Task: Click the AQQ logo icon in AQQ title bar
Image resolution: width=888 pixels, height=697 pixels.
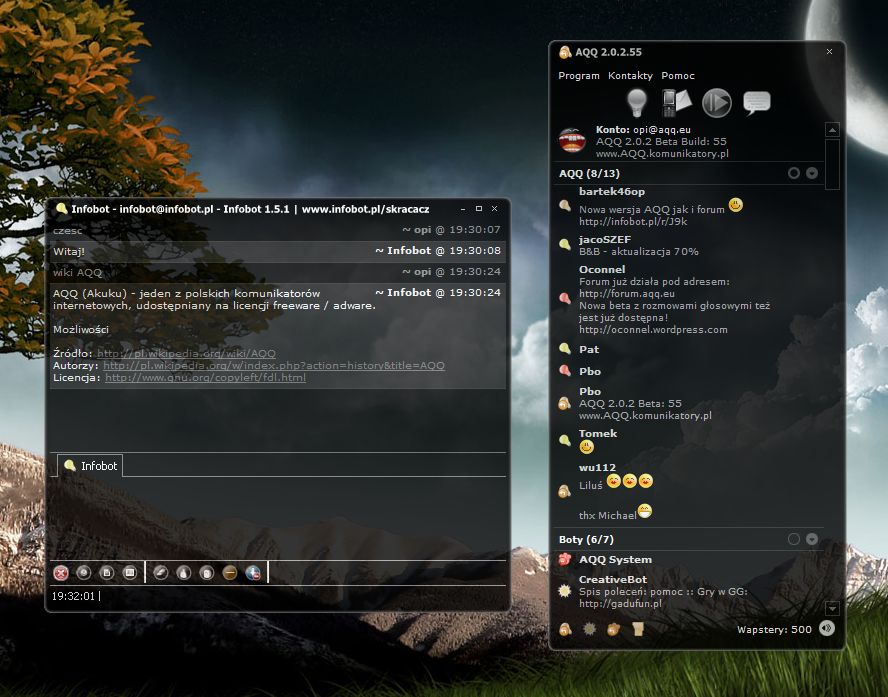Action: 565,52
